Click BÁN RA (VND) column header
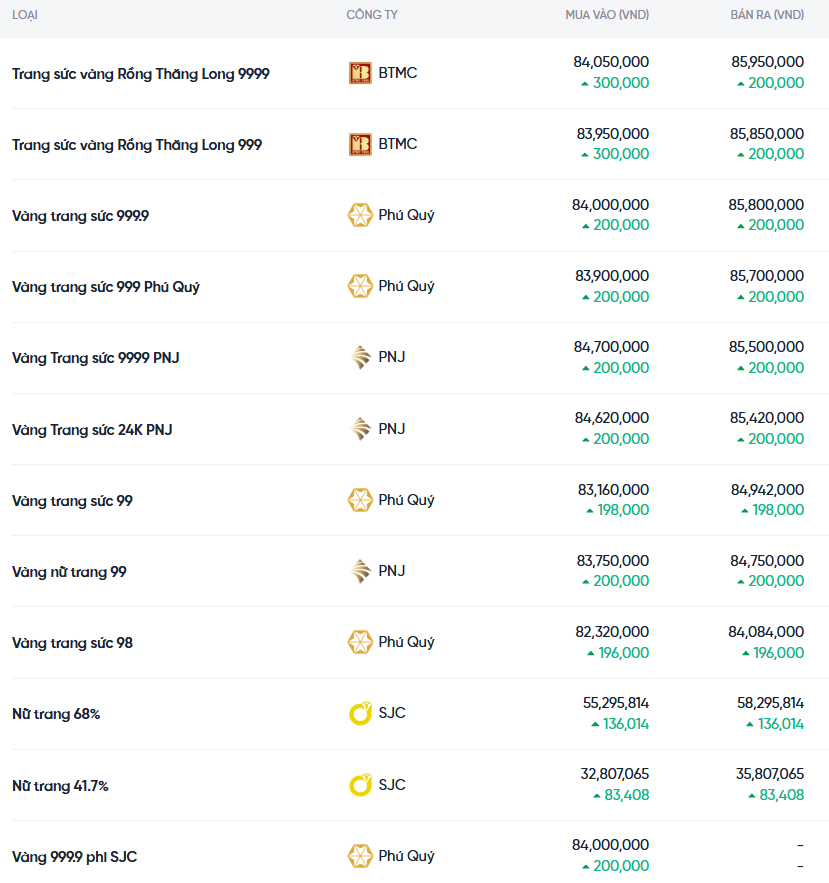 click(x=767, y=15)
